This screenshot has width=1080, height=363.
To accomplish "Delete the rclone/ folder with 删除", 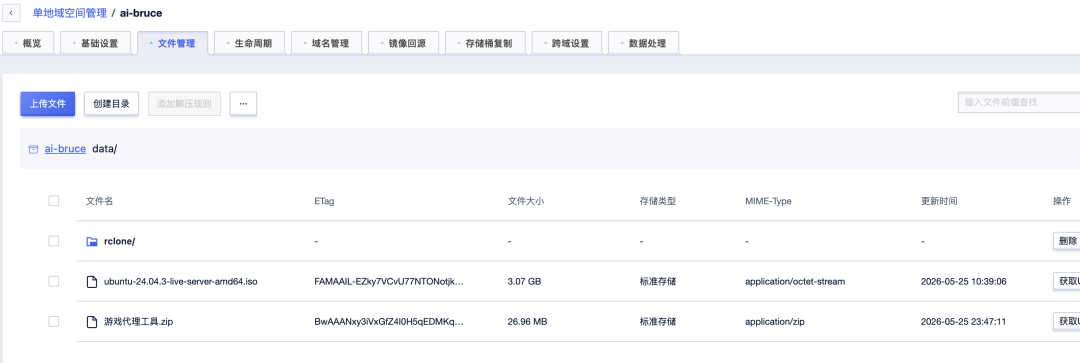I will pos(1066,241).
